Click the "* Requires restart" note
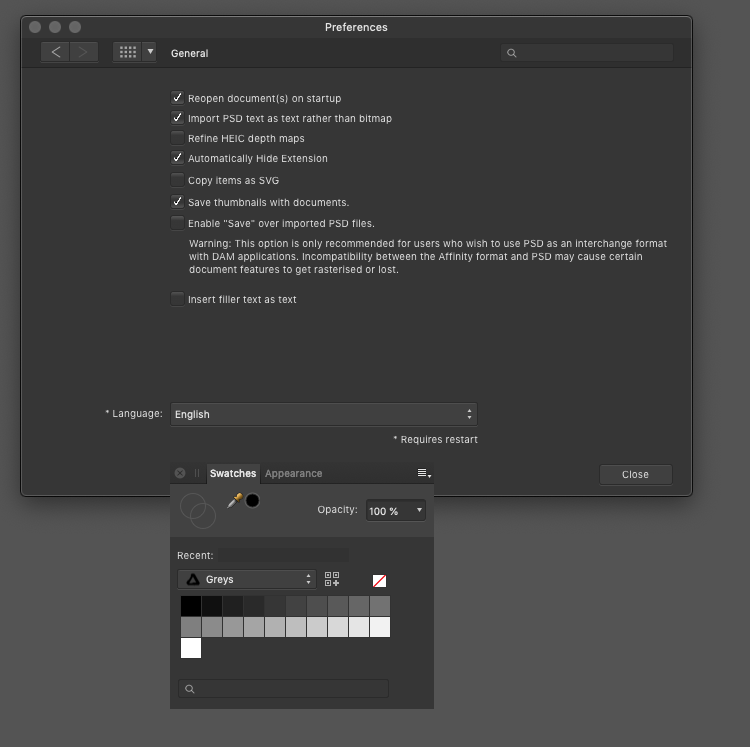 pyautogui.click(x=435, y=439)
